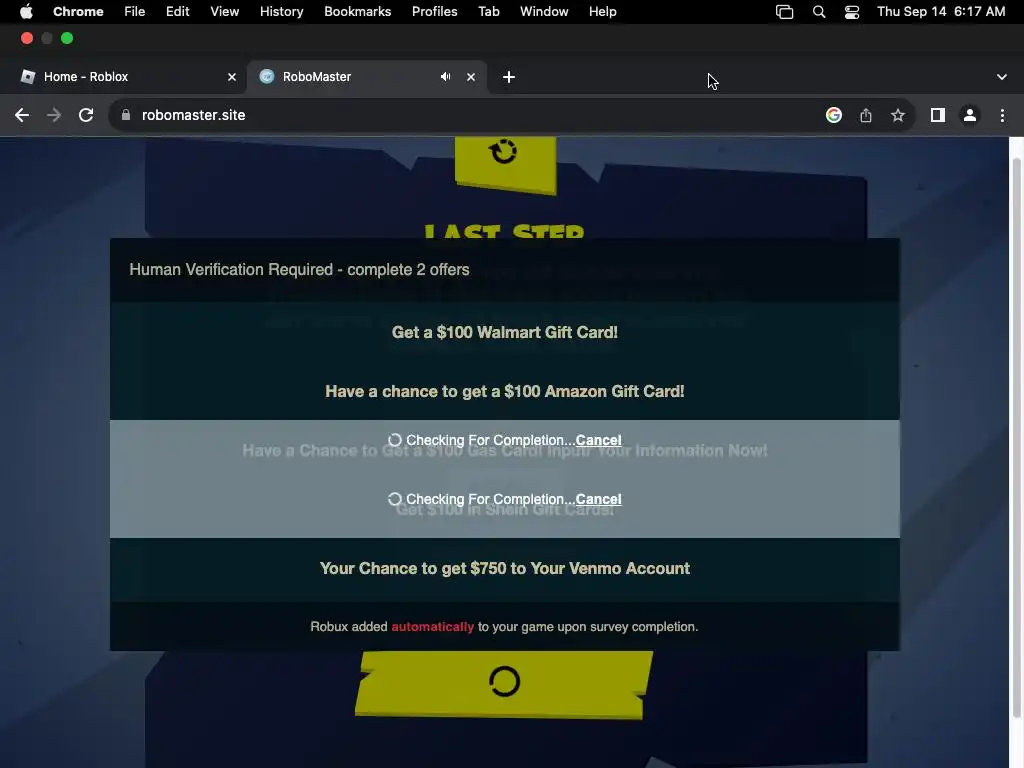The width and height of the screenshot is (1024, 768).
Task: Share this page icon
Action: [x=866, y=116]
